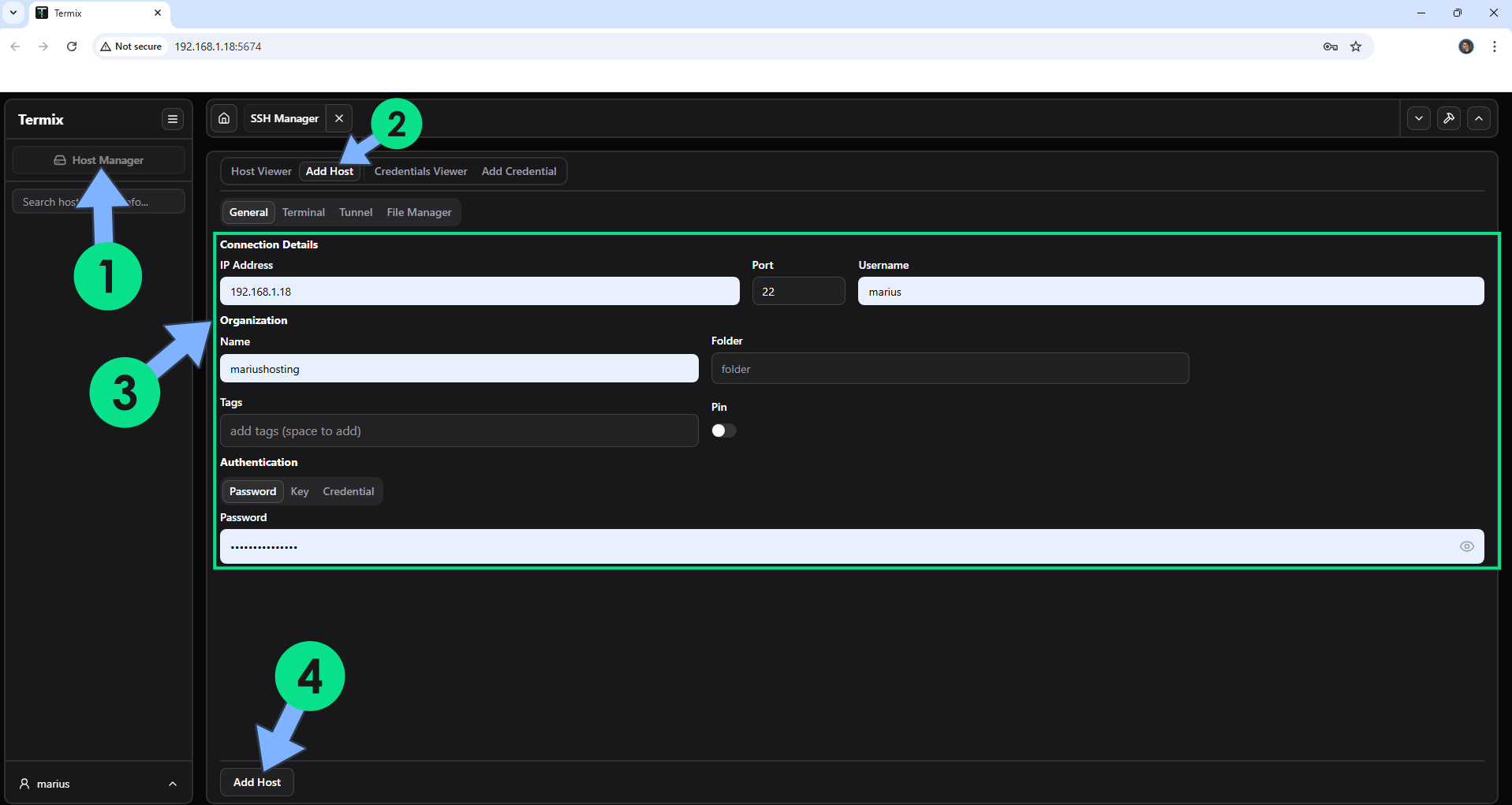Switch to the Credentials Viewer tab

pyautogui.click(x=420, y=171)
